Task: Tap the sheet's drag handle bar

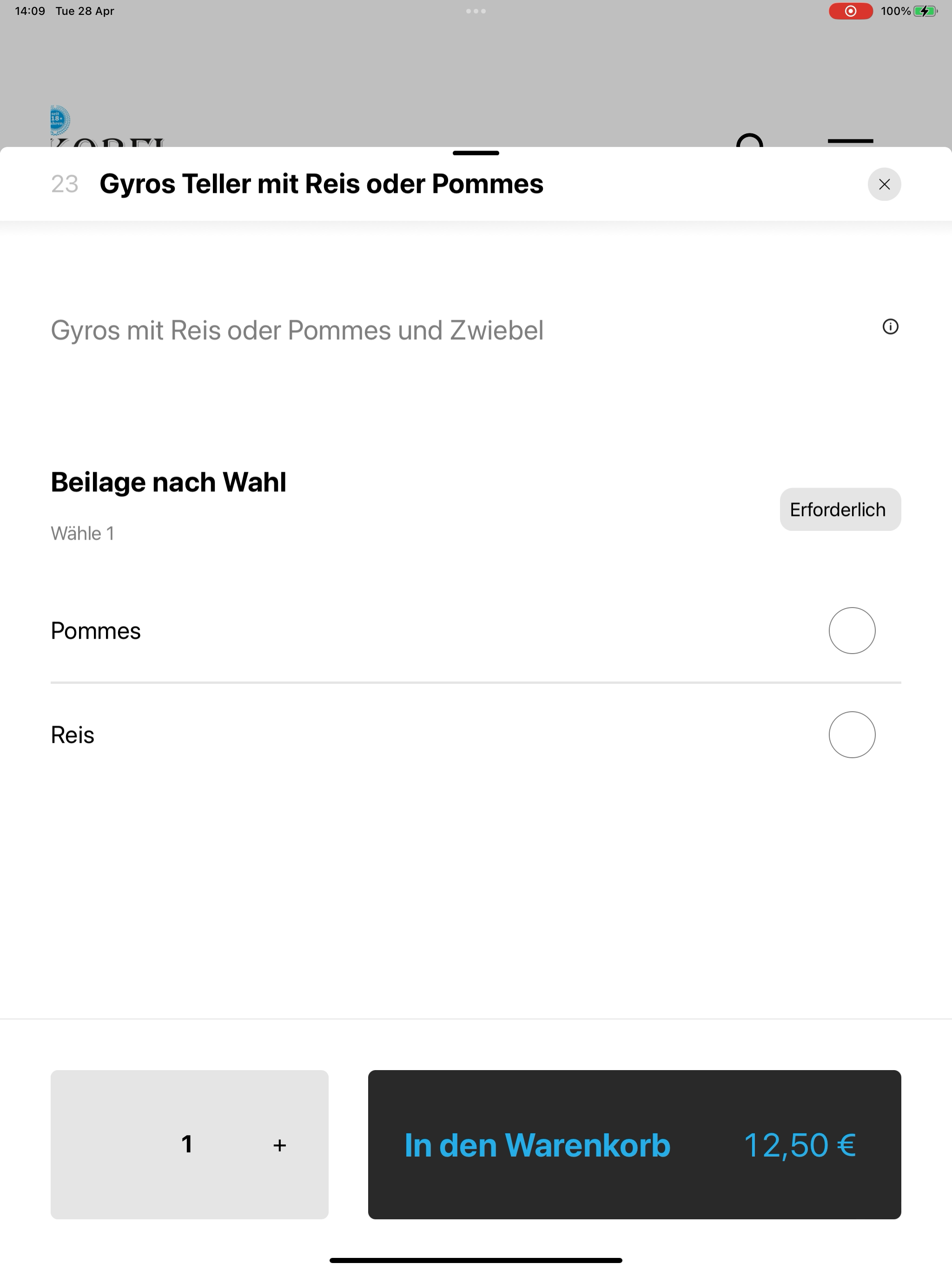Action: click(476, 153)
